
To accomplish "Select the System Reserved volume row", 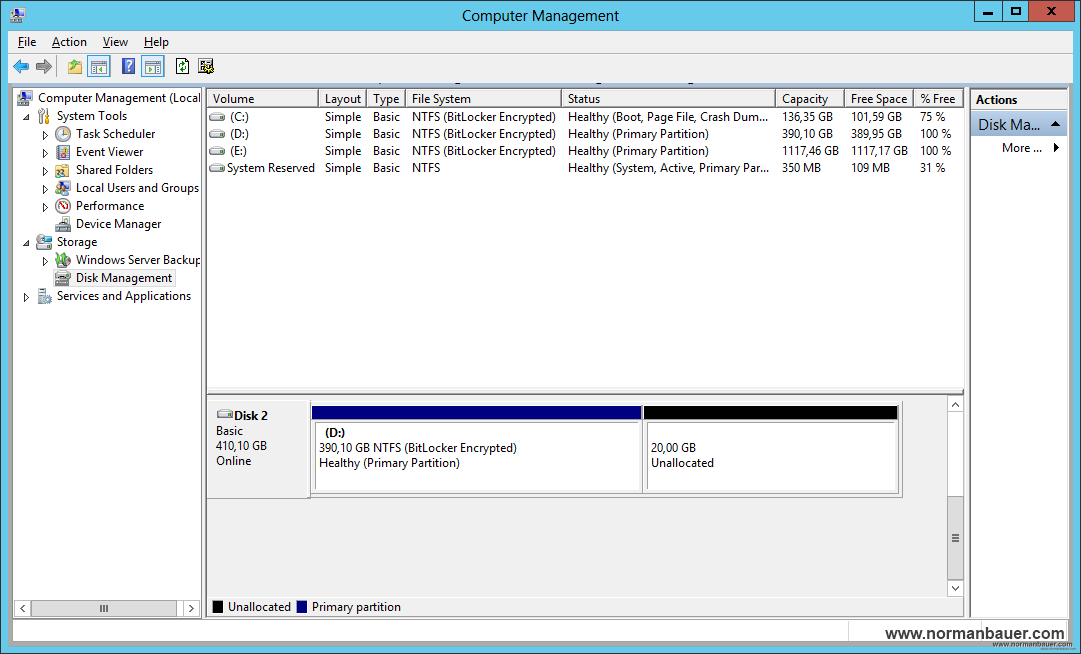I will (270, 168).
